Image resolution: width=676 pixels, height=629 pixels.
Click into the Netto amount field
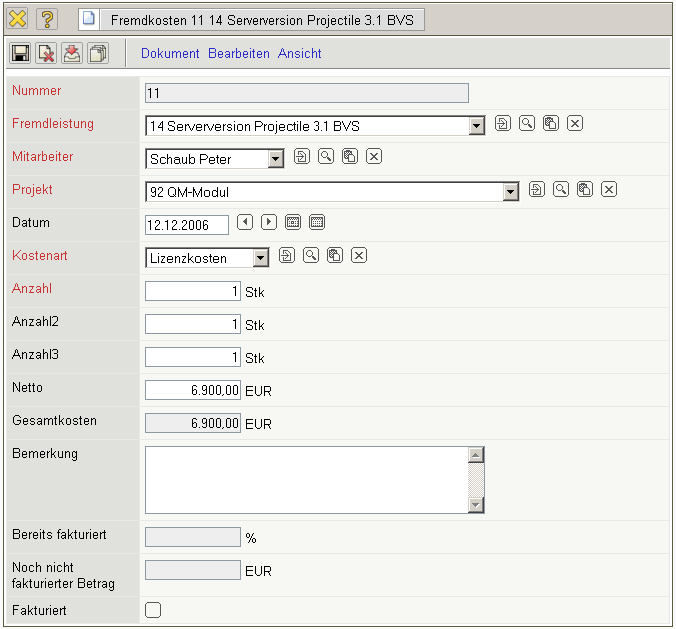pyautogui.click(x=193, y=390)
